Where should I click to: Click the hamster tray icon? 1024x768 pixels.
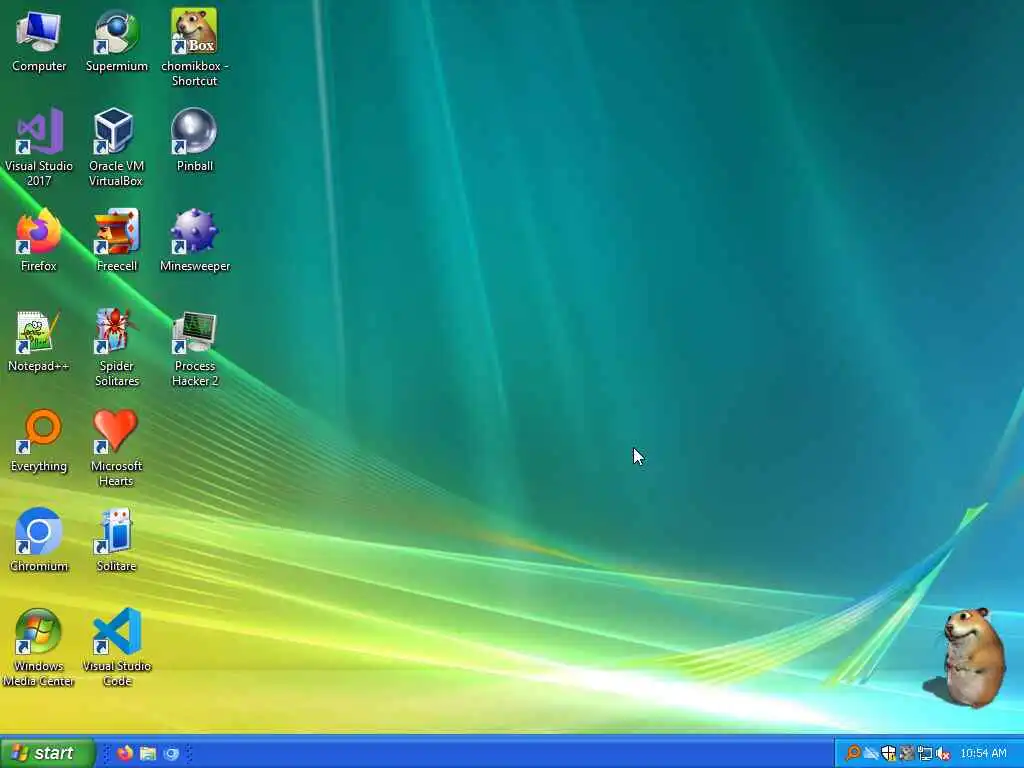pos(906,754)
